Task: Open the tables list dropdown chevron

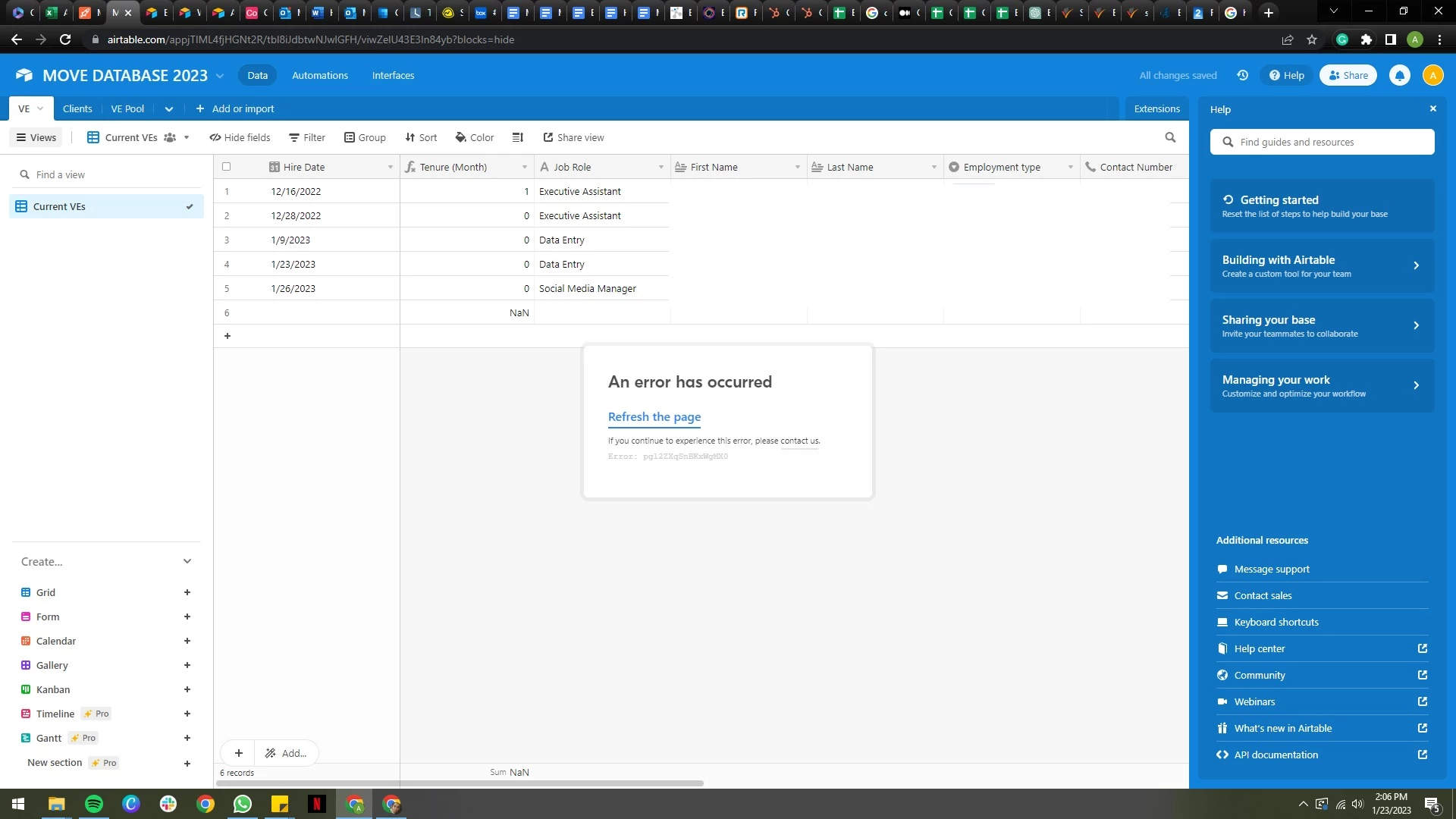Action: (168, 109)
